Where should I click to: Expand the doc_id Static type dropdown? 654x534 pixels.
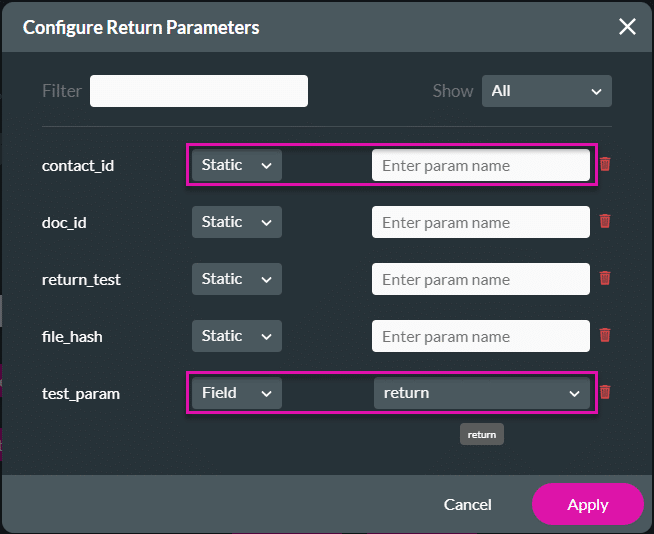(x=236, y=222)
